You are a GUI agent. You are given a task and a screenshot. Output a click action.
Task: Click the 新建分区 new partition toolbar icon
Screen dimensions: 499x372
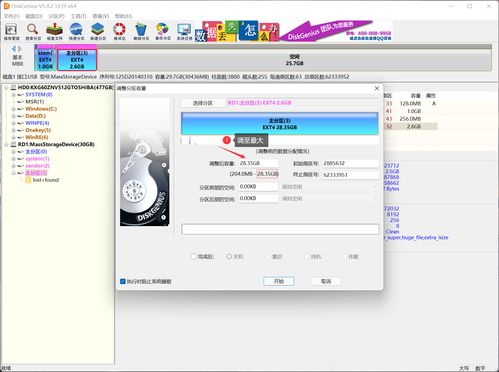[x=98, y=32]
